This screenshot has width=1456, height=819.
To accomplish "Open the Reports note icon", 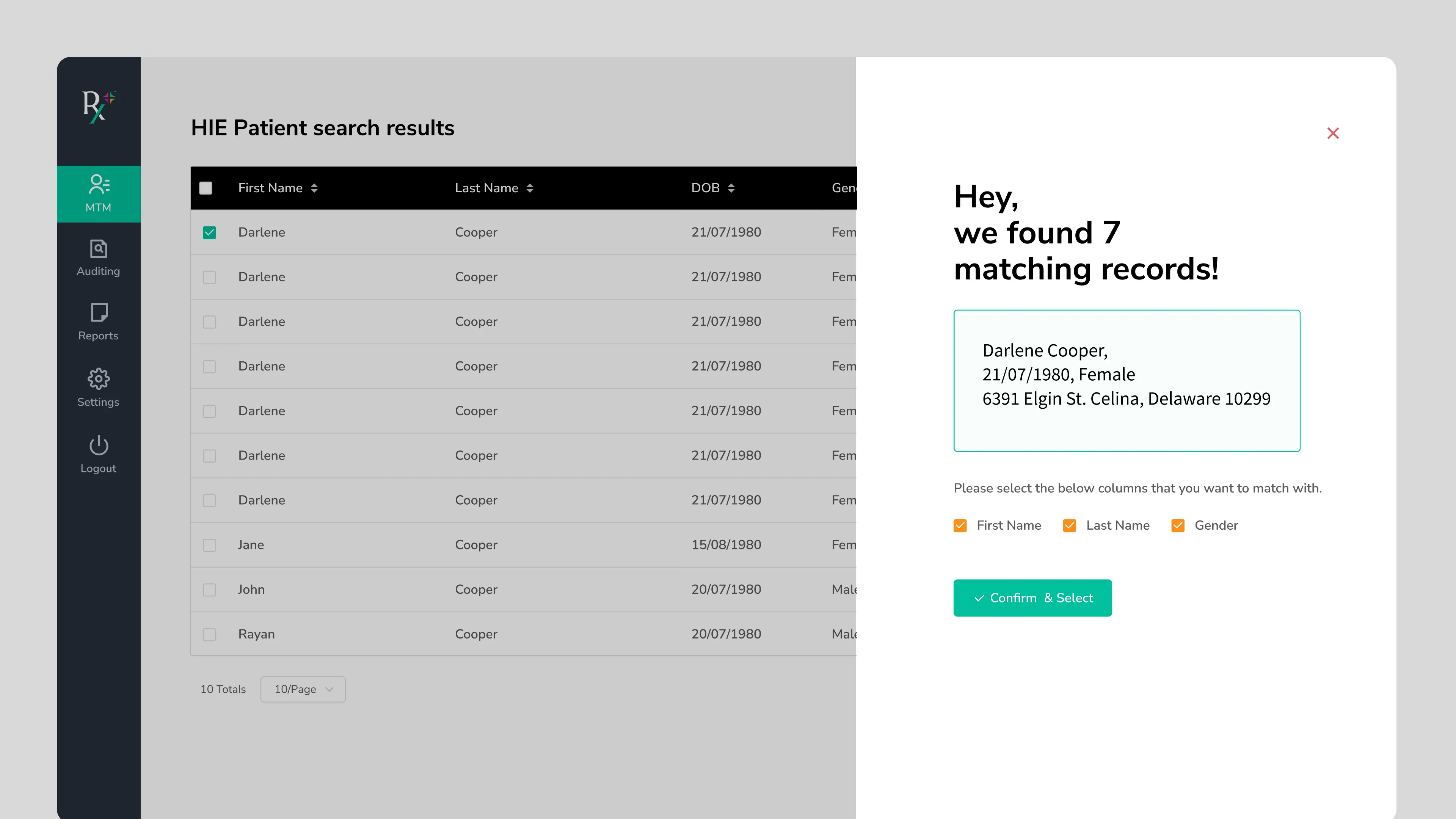I will click(98, 312).
